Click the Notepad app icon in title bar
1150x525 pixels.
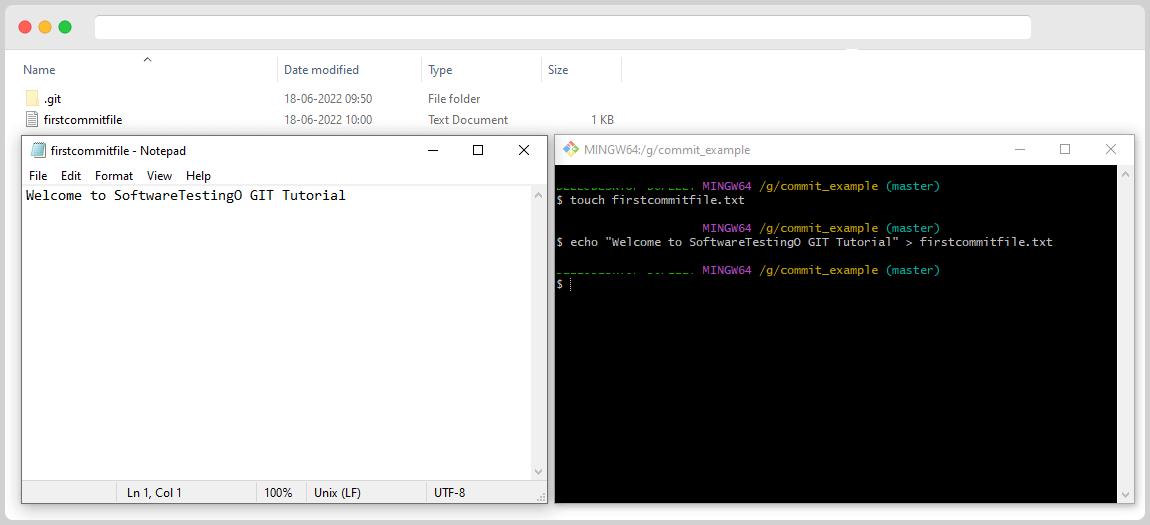tap(38, 150)
